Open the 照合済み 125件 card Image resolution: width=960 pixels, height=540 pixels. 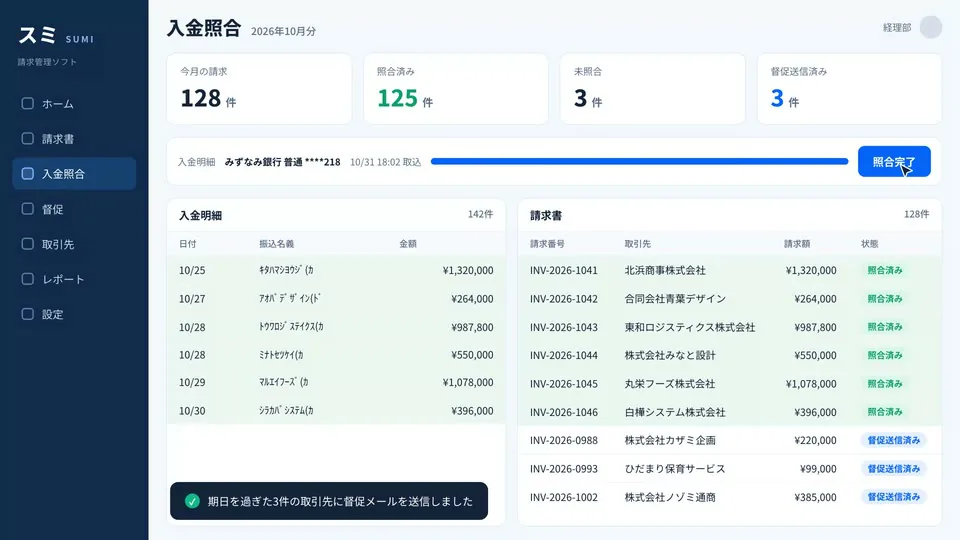pyautogui.click(x=456, y=89)
